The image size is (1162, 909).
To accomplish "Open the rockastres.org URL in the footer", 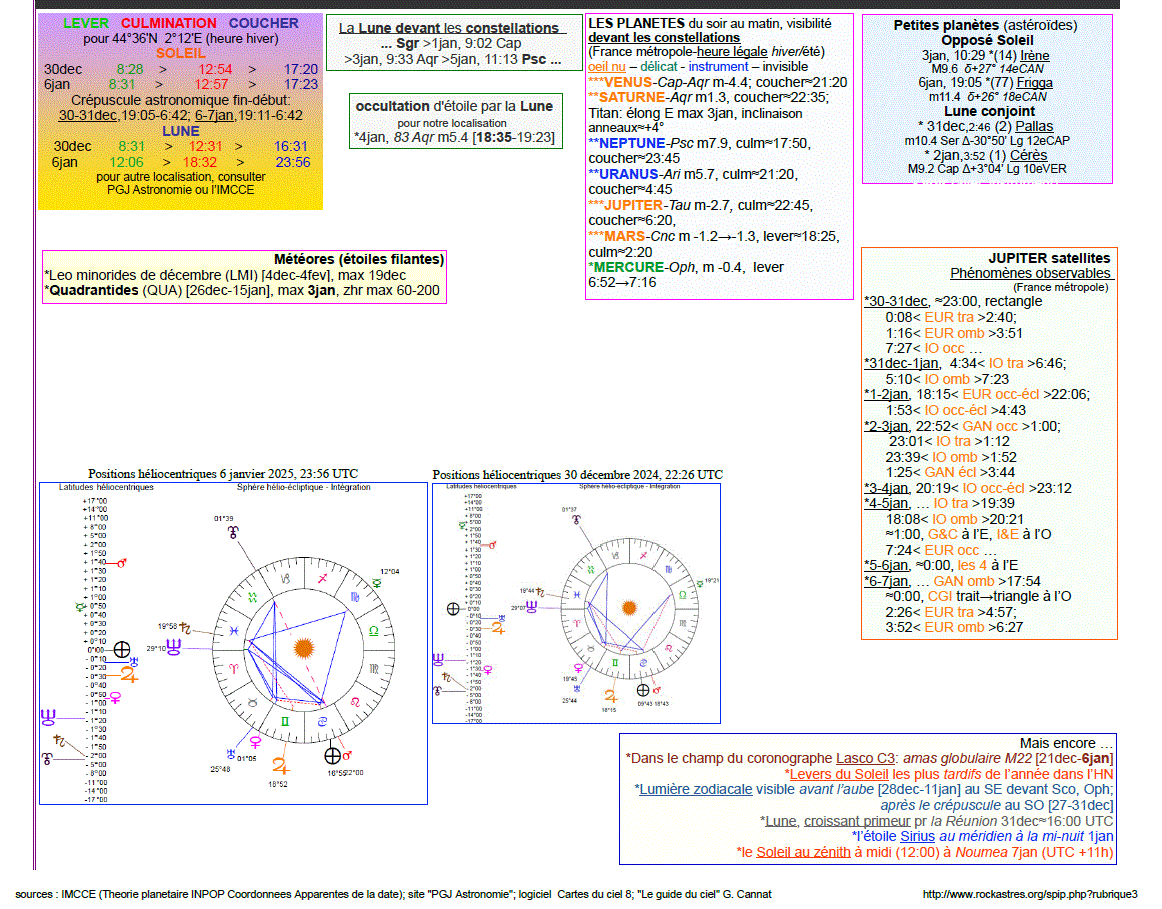I will (x=1030, y=894).
